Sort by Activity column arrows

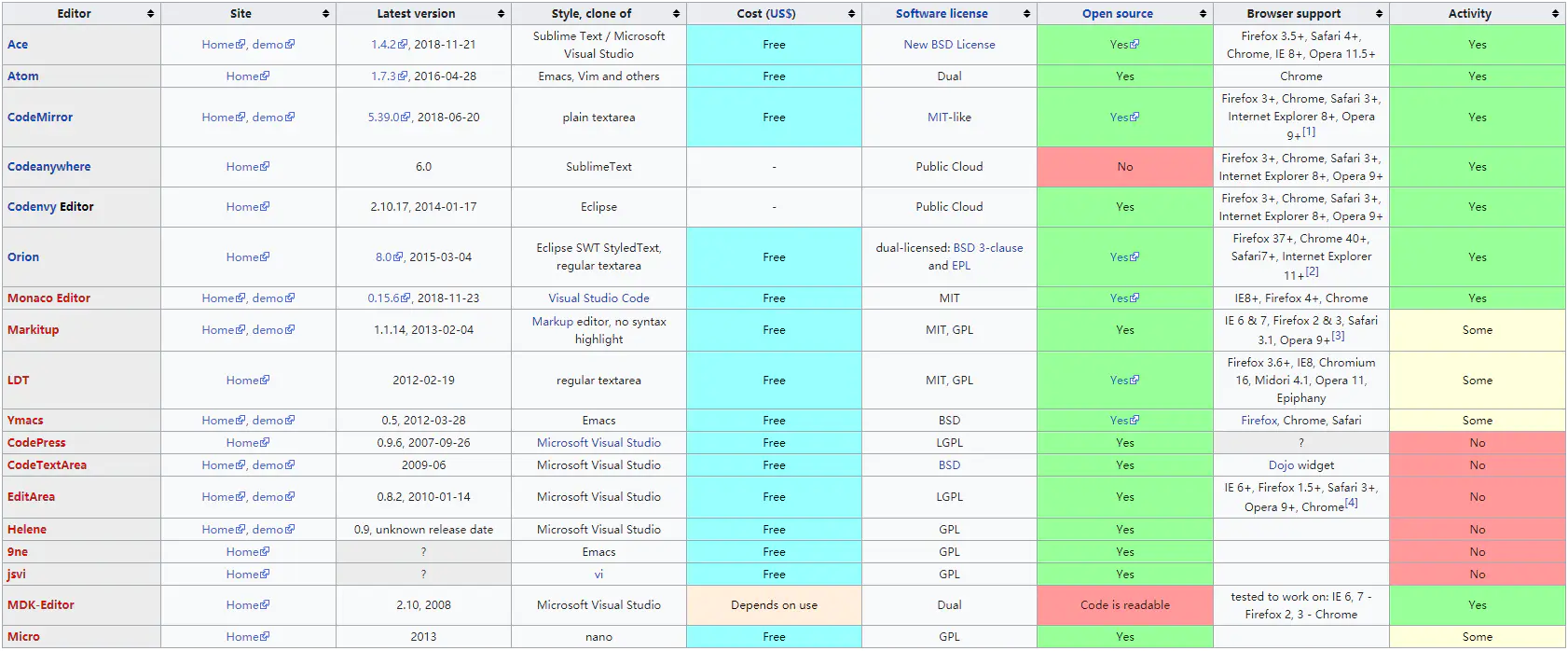pyautogui.click(x=1555, y=14)
